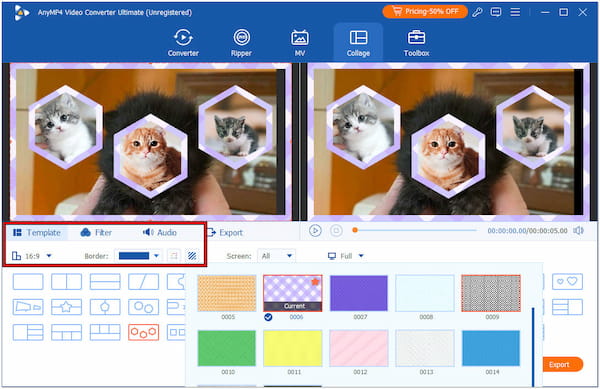This screenshot has width=600, height=389.
Task: Mute the preview volume icon
Action: point(579,231)
